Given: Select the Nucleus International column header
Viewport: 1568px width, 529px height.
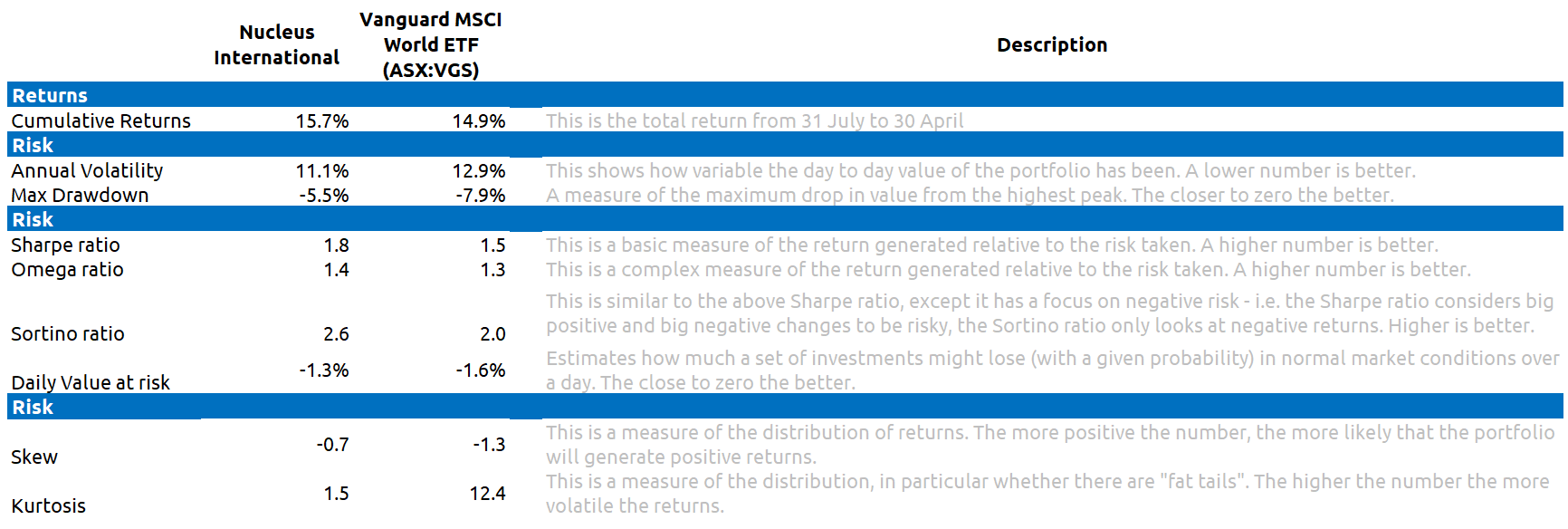Looking at the screenshot, I should point(276,44).
